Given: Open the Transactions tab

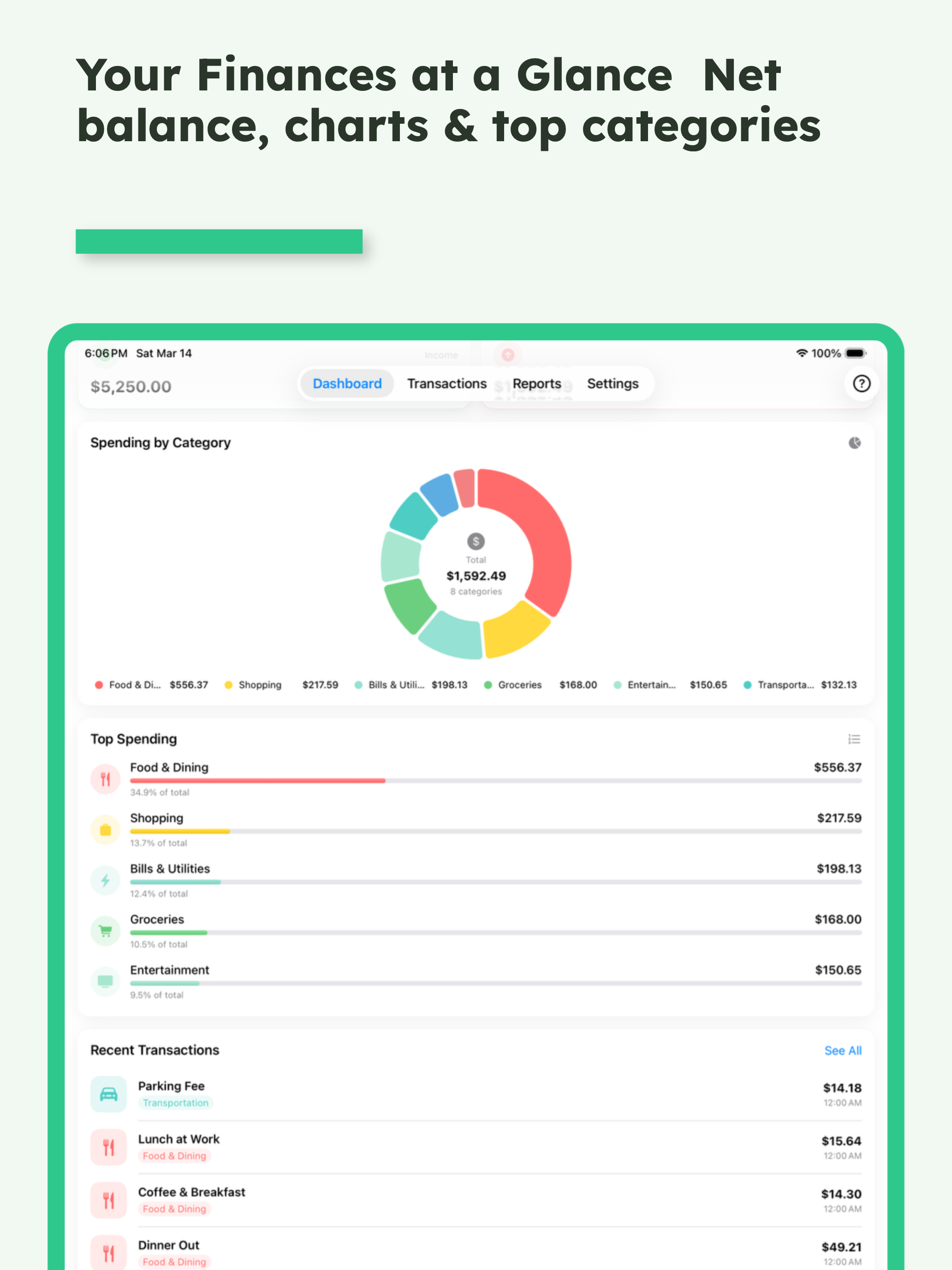Looking at the screenshot, I should pyautogui.click(x=446, y=383).
